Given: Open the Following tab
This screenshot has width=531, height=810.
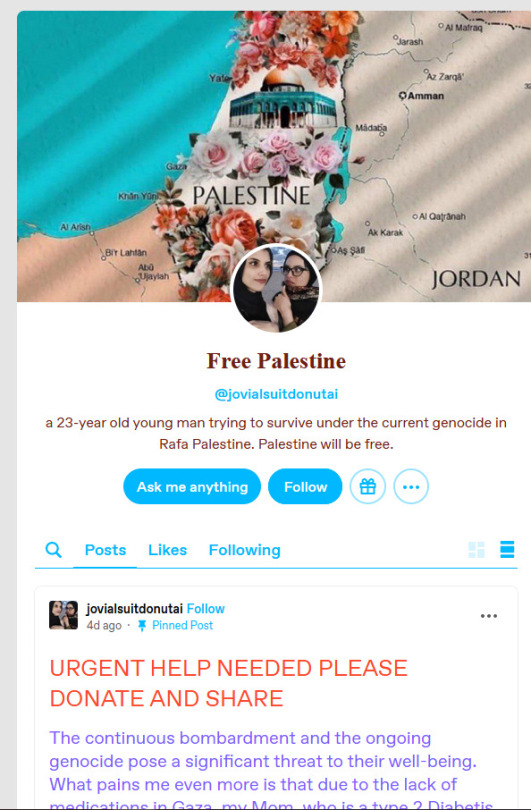Looking at the screenshot, I should click(244, 550).
